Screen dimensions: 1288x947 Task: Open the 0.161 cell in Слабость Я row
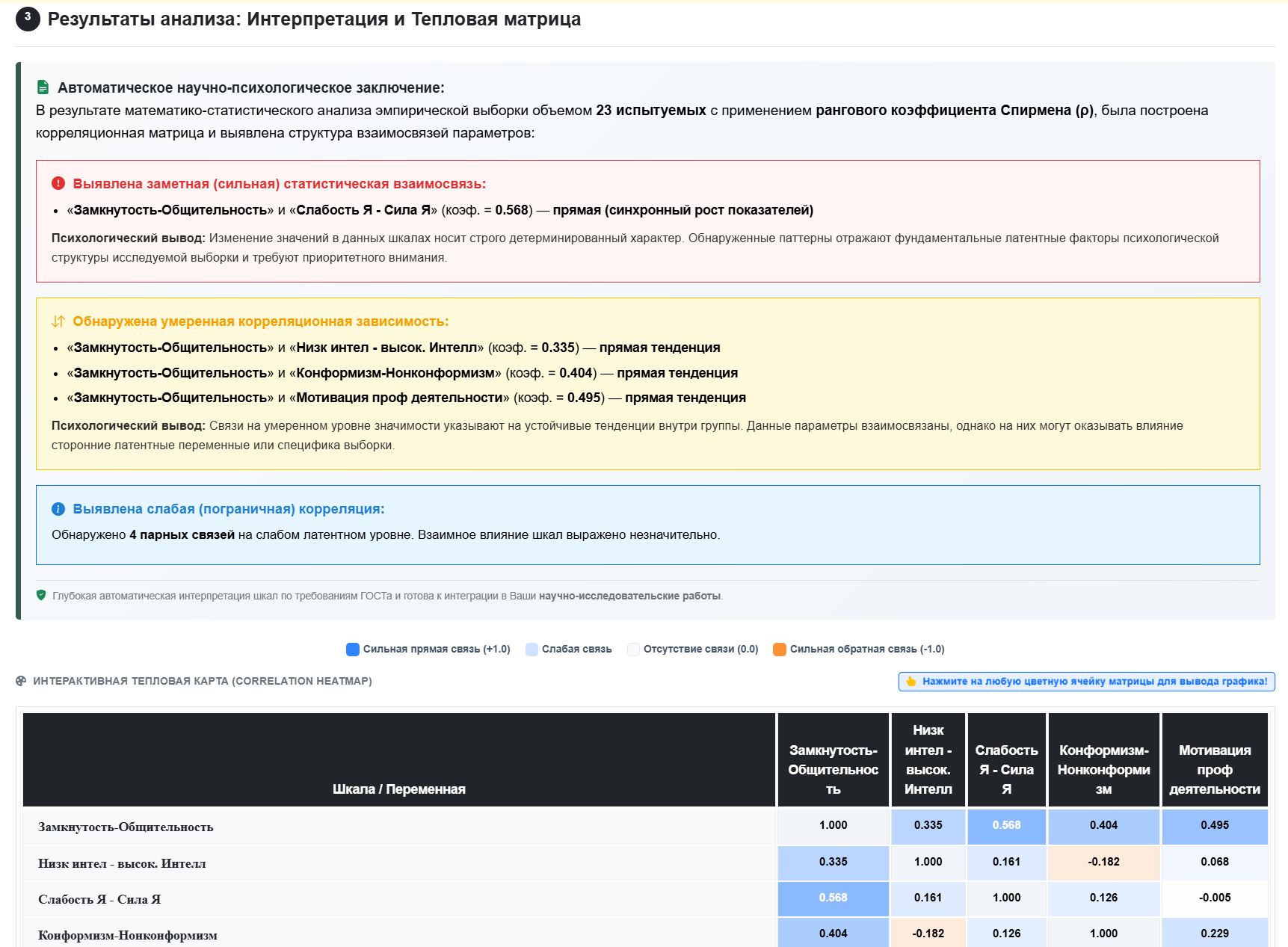click(928, 898)
